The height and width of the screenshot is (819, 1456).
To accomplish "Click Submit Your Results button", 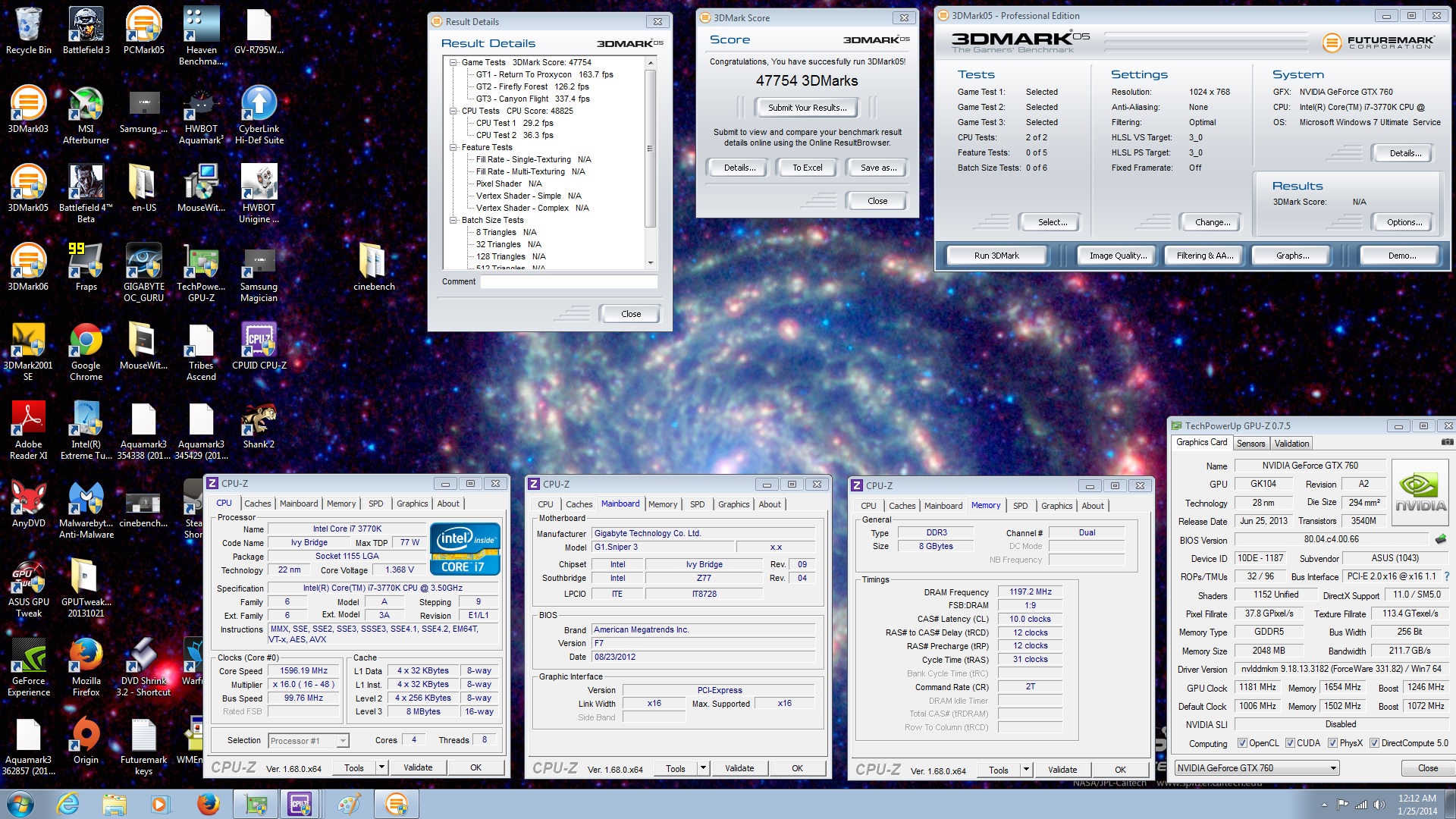I will [x=808, y=108].
